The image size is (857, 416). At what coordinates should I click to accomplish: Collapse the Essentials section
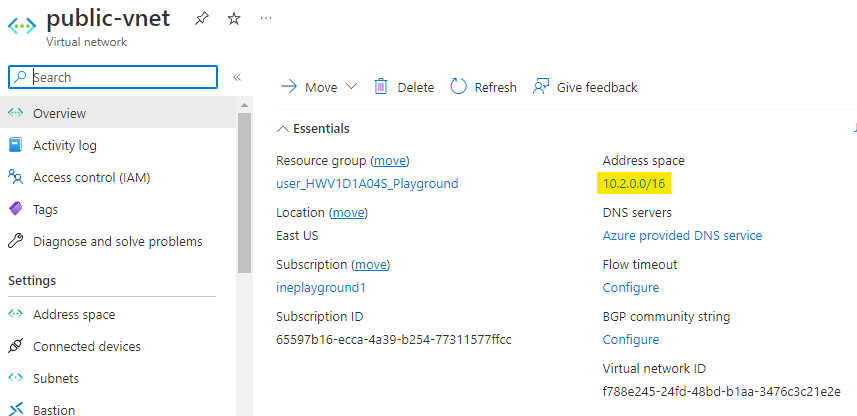pyautogui.click(x=283, y=129)
